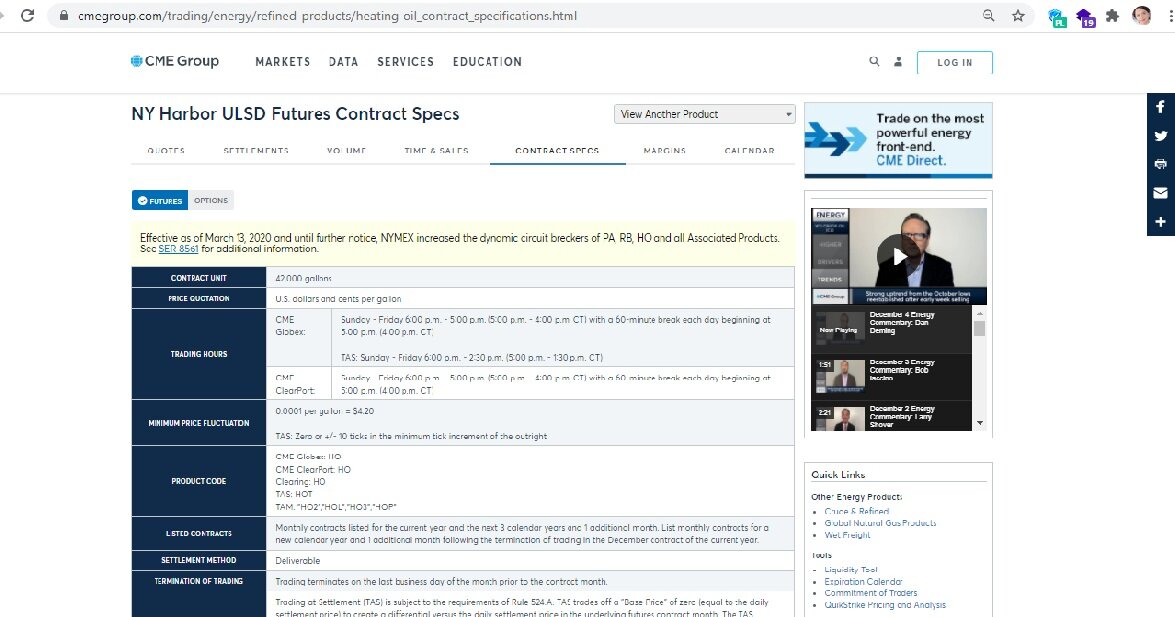
Task: Click the playlist scroll down arrow
Action: pyautogui.click(x=979, y=424)
